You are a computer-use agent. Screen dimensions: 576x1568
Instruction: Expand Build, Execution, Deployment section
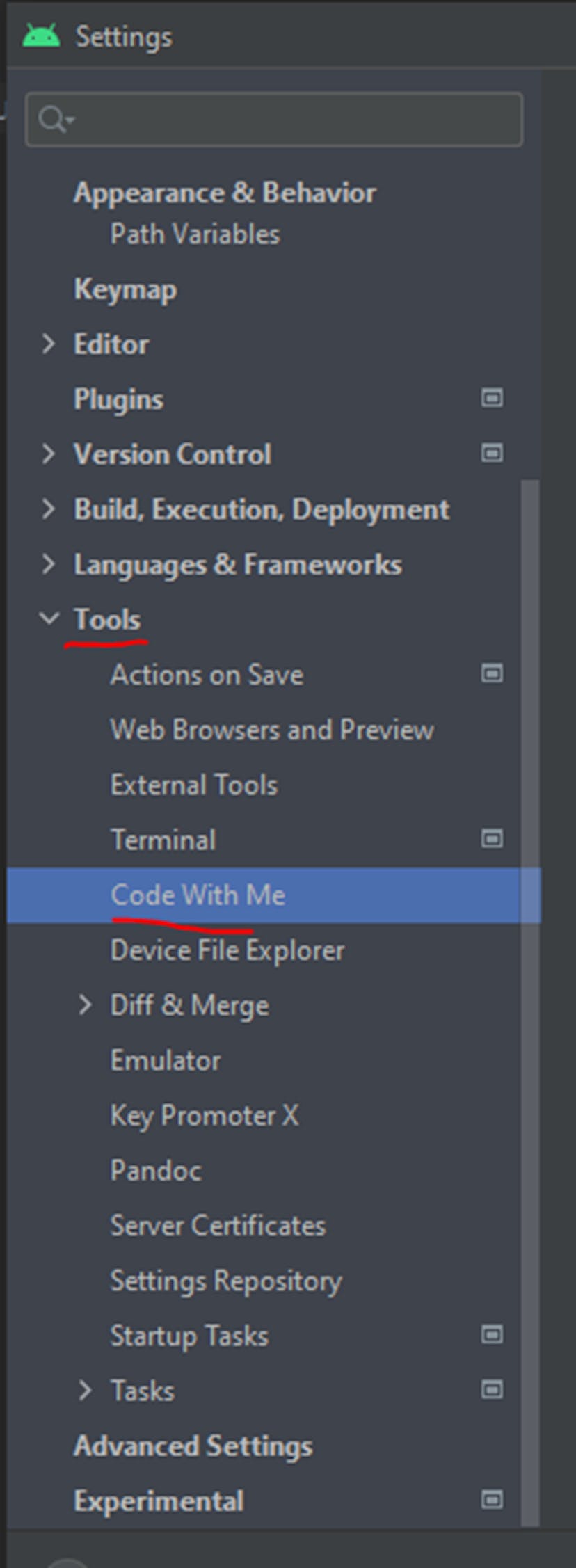48,509
